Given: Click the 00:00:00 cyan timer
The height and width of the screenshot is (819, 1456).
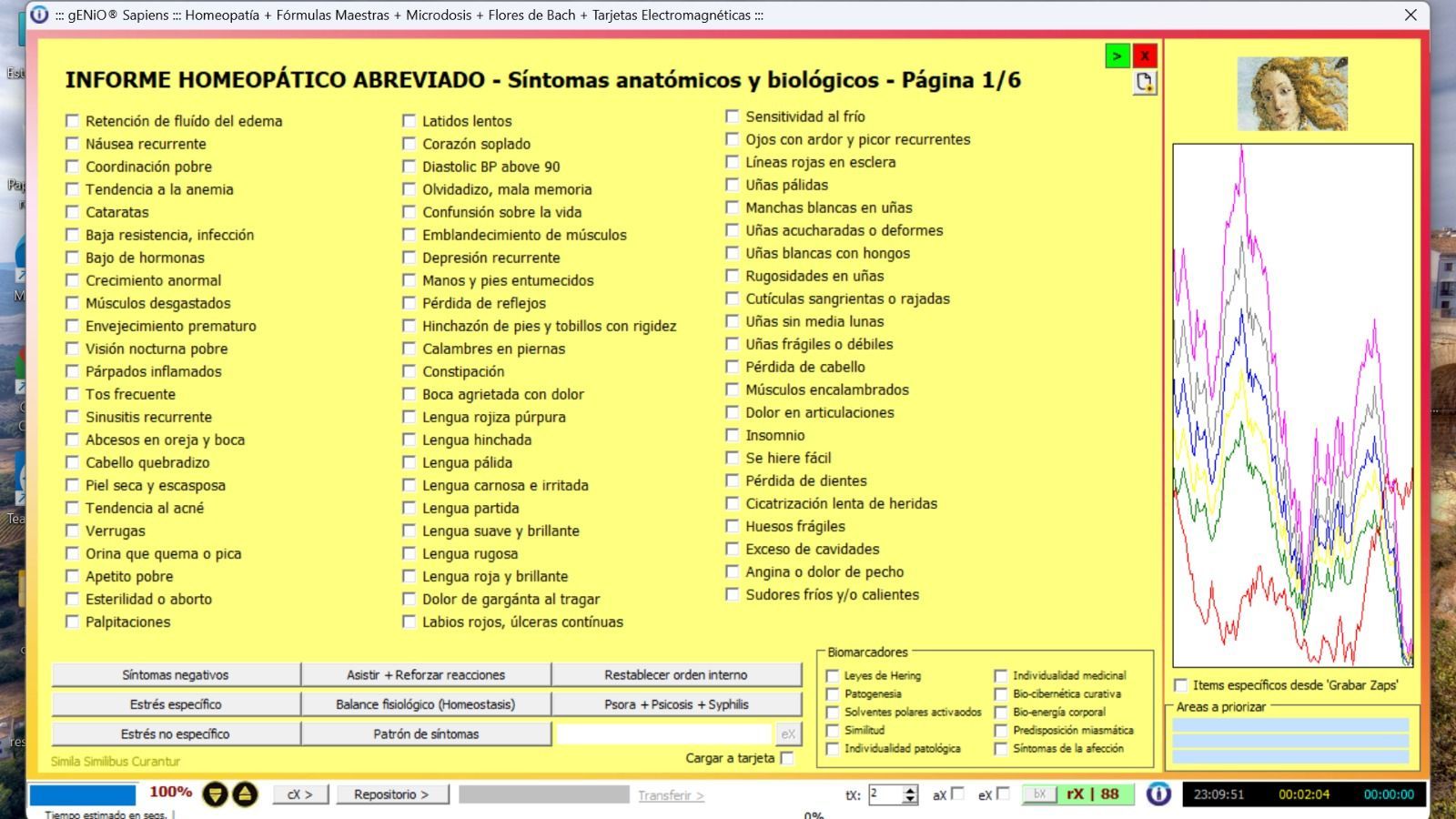Looking at the screenshot, I should pyautogui.click(x=1389, y=794).
